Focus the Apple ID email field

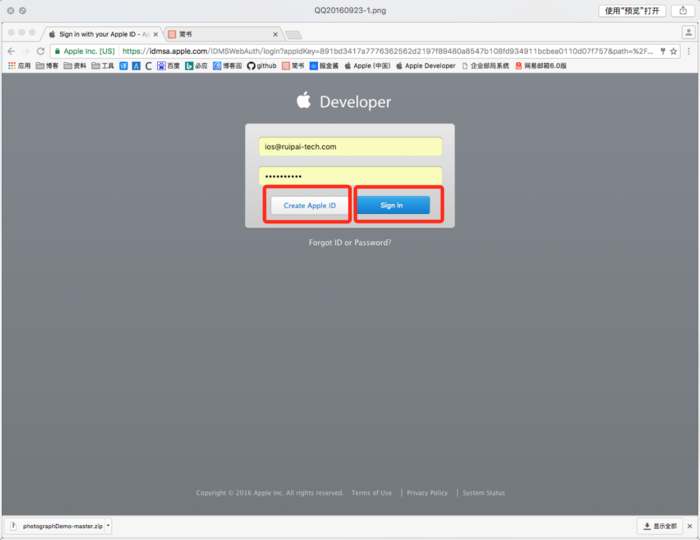350,146
